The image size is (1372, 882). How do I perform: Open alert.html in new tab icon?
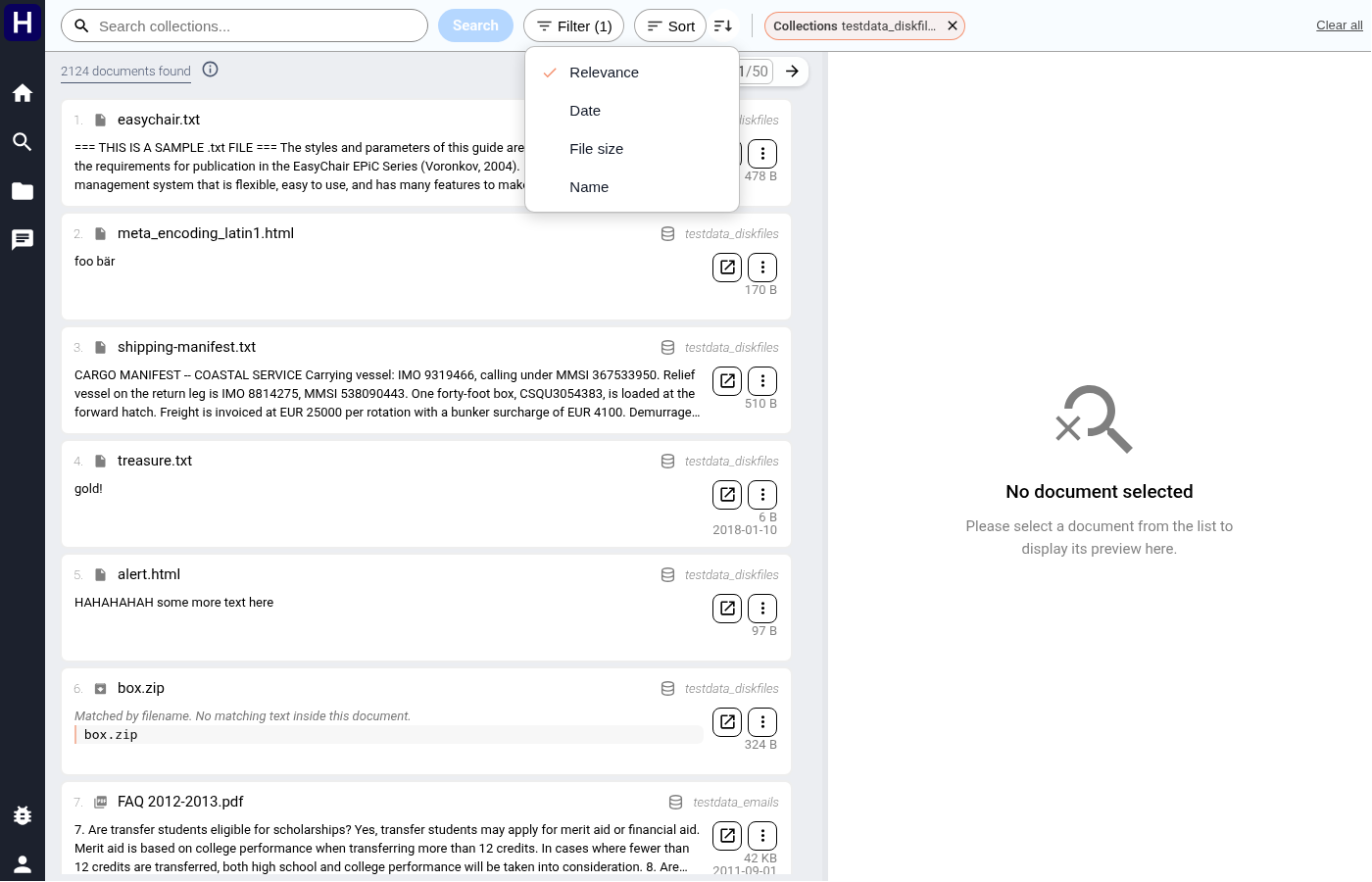(727, 609)
